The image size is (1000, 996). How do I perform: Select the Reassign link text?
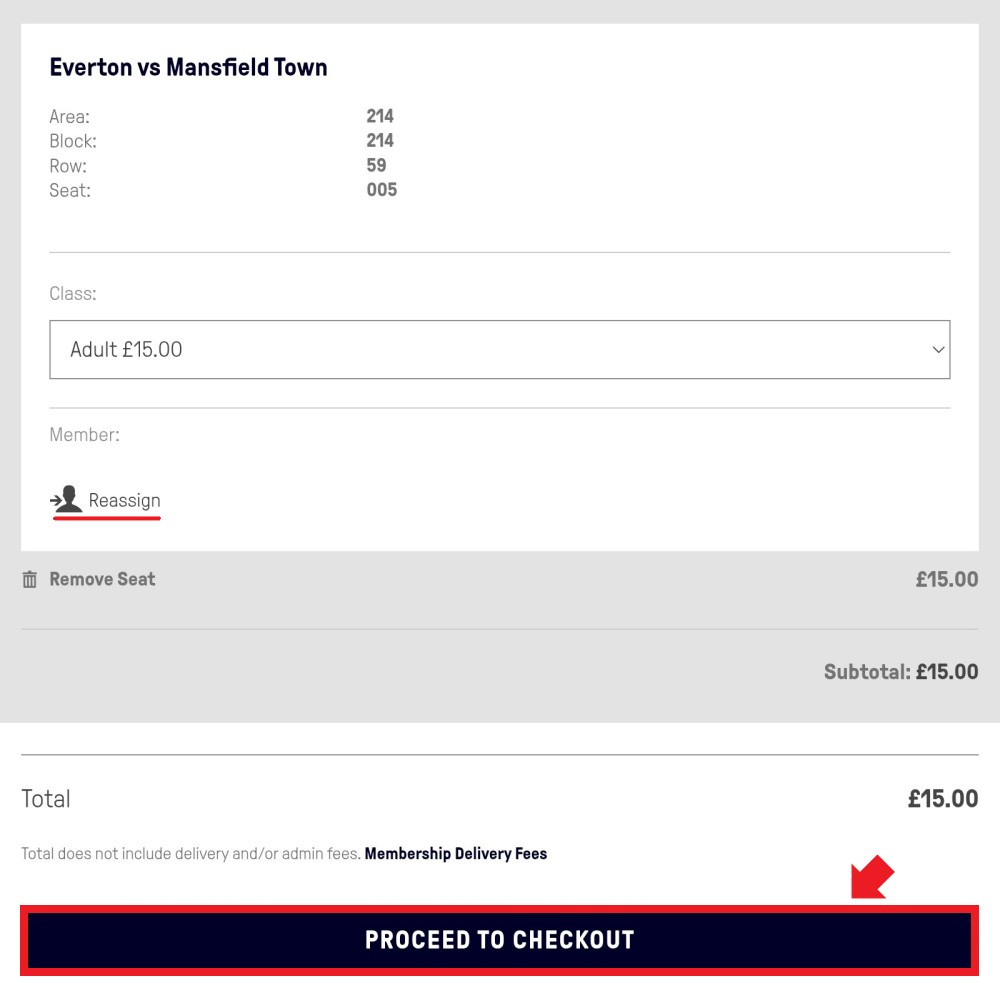[x=124, y=501]
